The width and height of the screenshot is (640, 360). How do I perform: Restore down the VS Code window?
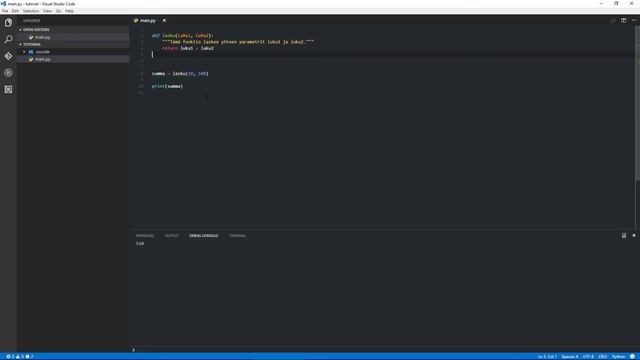click(616, 4)
